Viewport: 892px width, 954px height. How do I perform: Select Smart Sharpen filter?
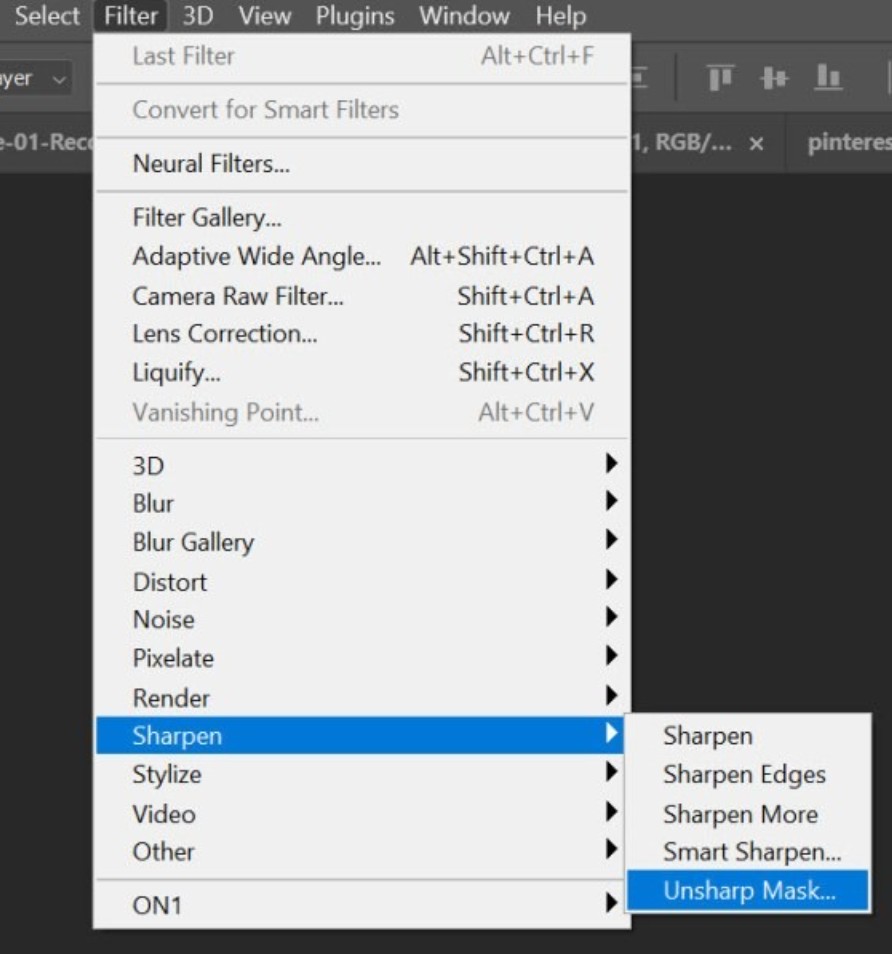tap(751, 852)
